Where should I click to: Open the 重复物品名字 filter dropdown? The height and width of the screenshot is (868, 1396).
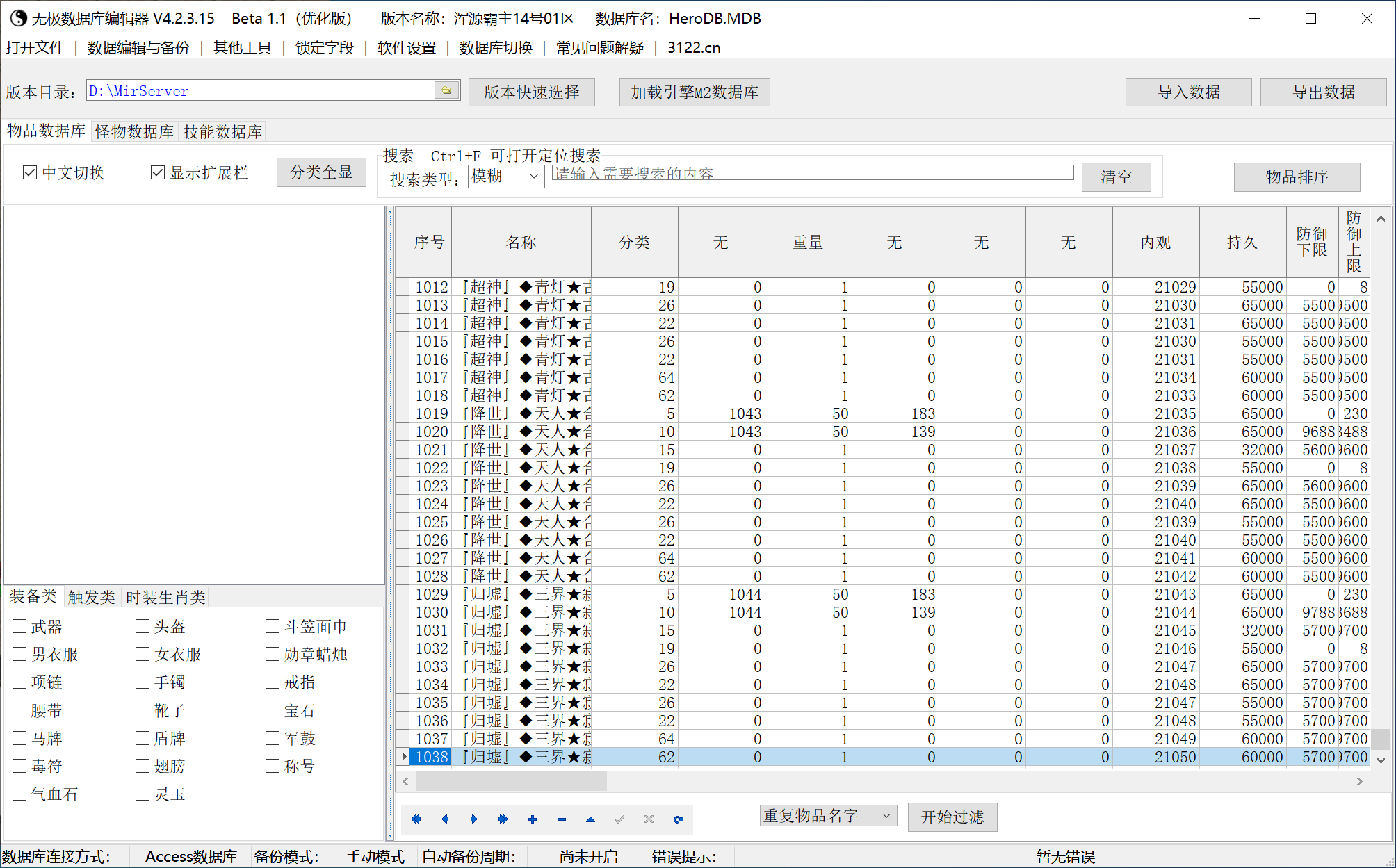tap(828, 816)
